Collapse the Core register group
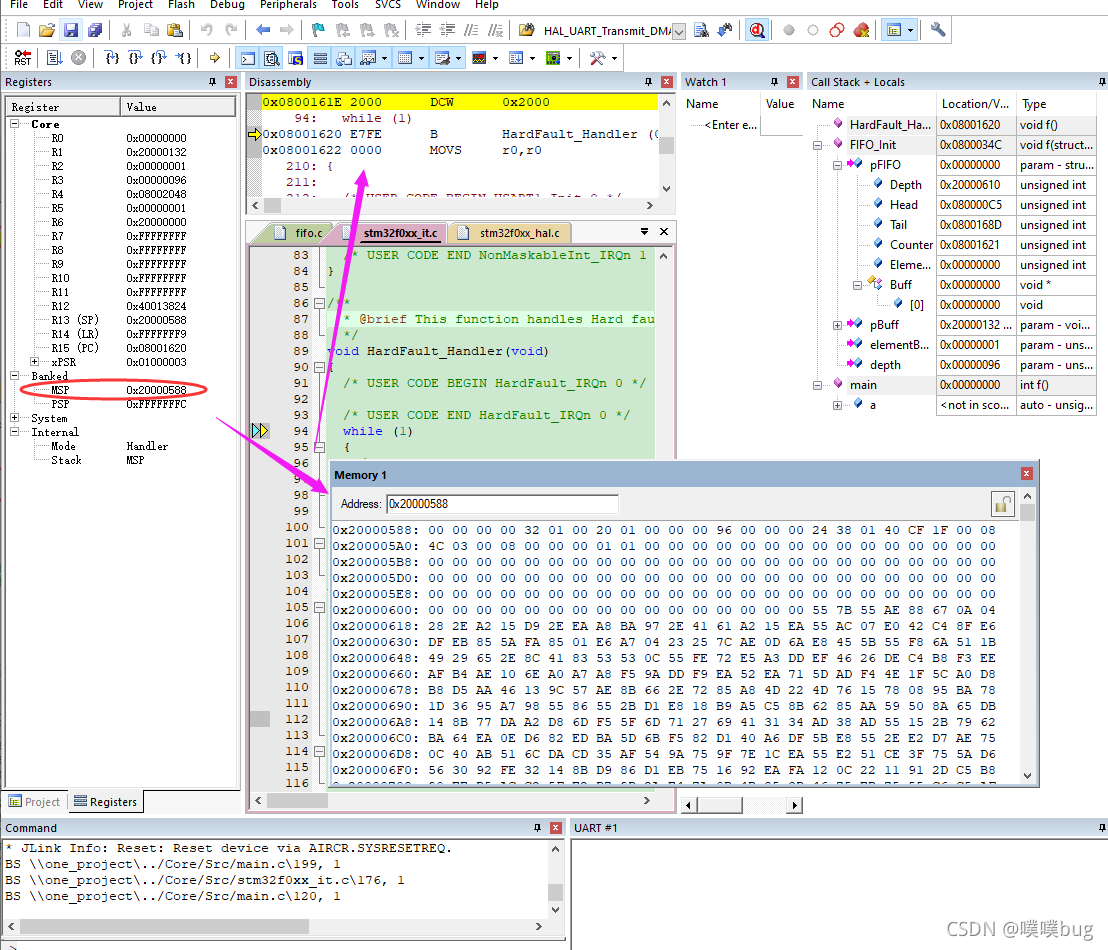The height and width of the screenshot is (950, 1108). coord(14,124)
